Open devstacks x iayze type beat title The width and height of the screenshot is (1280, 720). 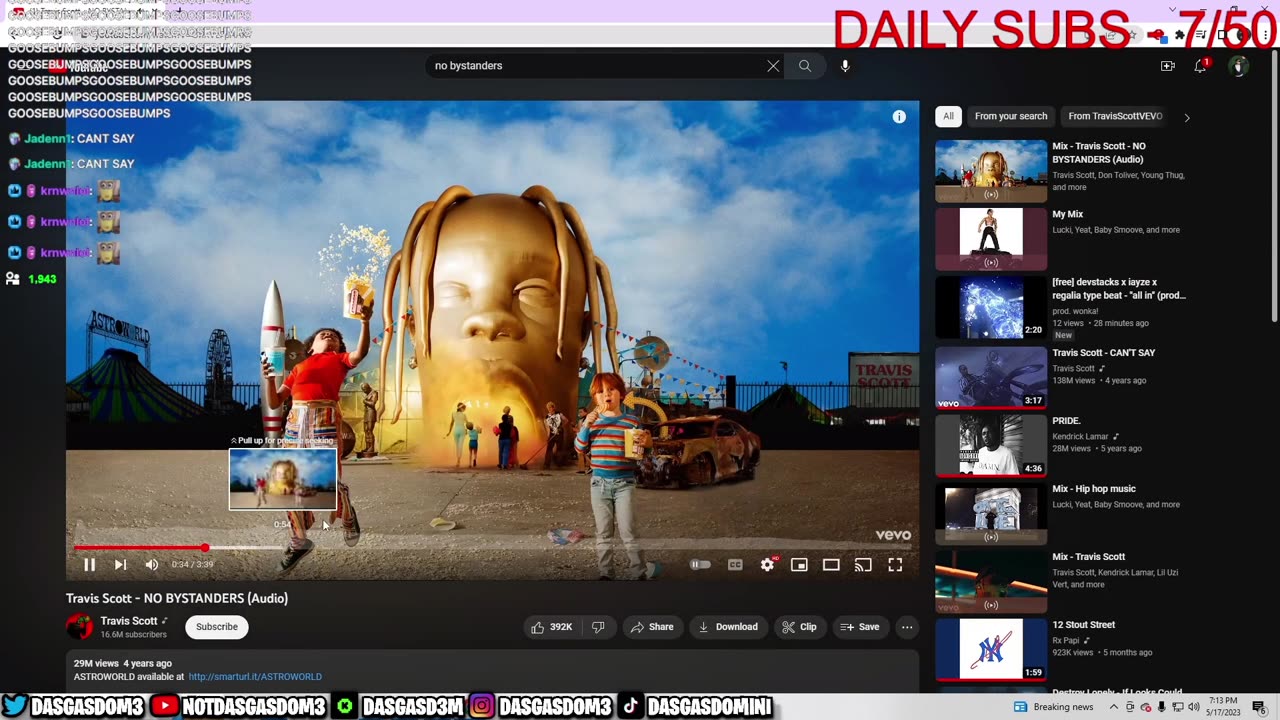(x=1119, y=289)
